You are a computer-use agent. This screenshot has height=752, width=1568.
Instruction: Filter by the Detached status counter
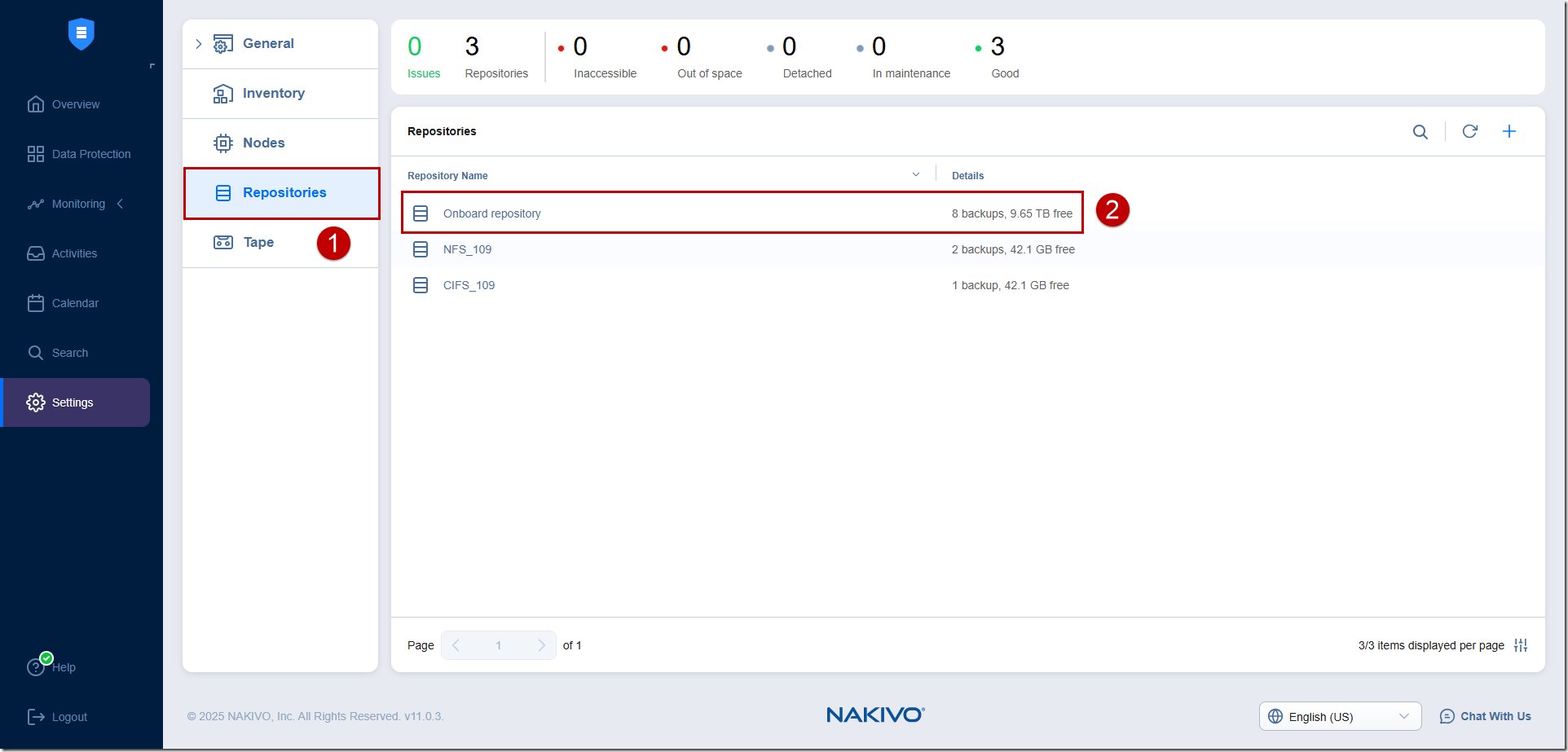pos(799,57)
